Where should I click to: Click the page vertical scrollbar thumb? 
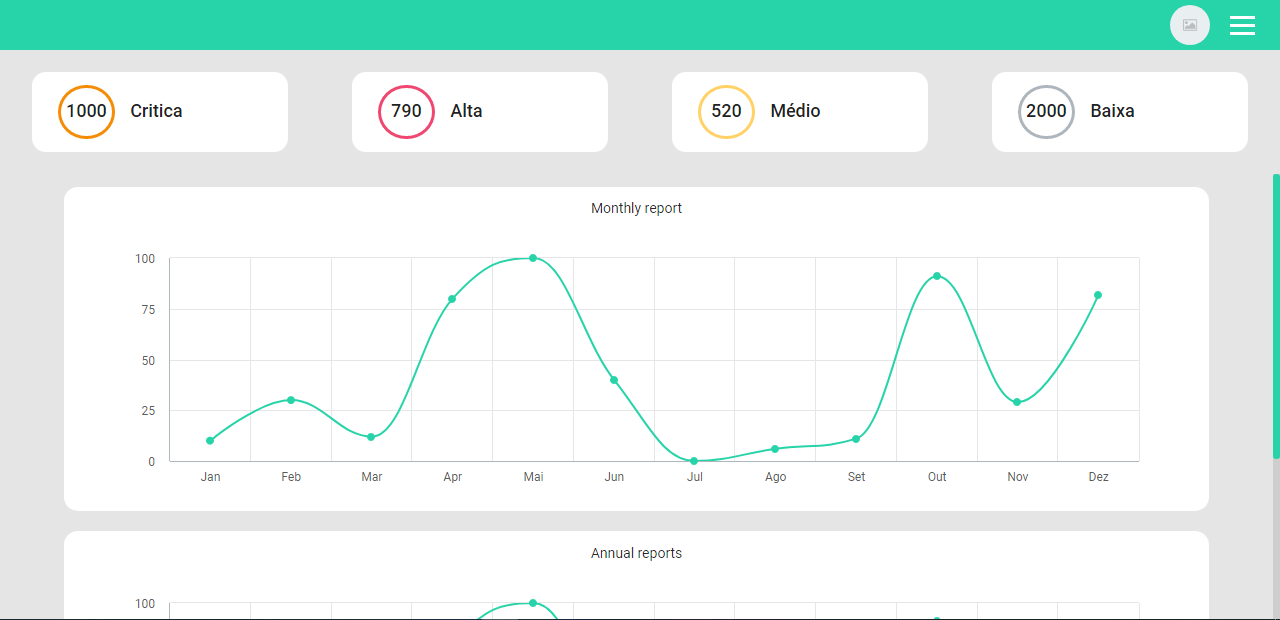[1276, 316]
